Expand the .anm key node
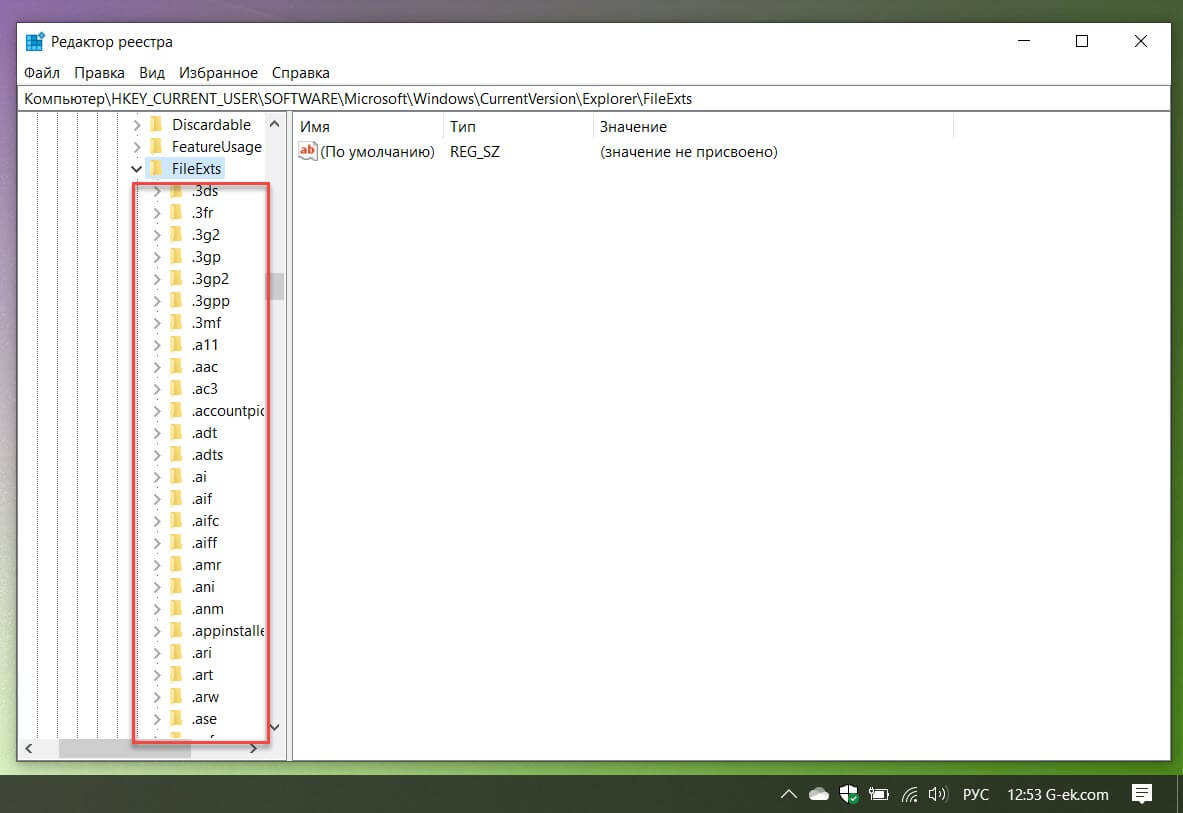The height and width of the screenshot is (813, 1183). coord(157,609)
